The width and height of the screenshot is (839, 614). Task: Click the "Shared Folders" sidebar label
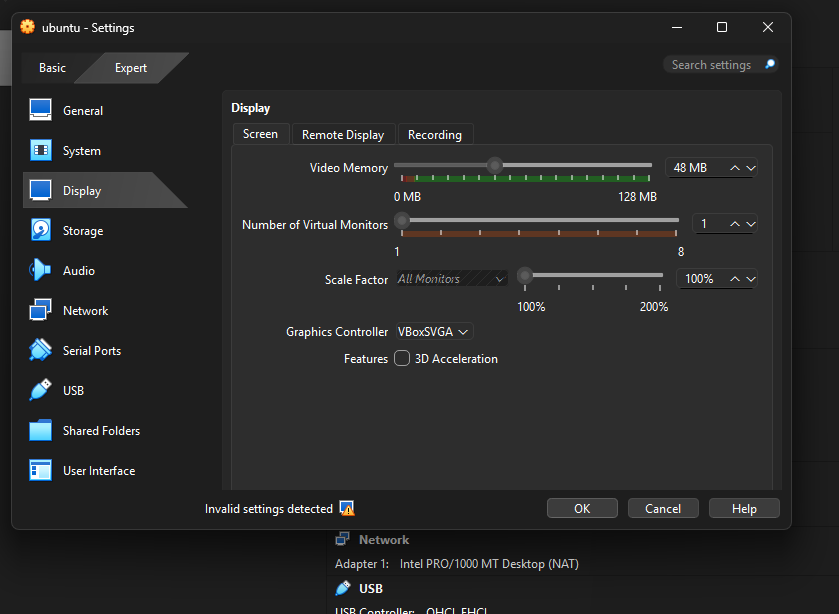[101, 430]
